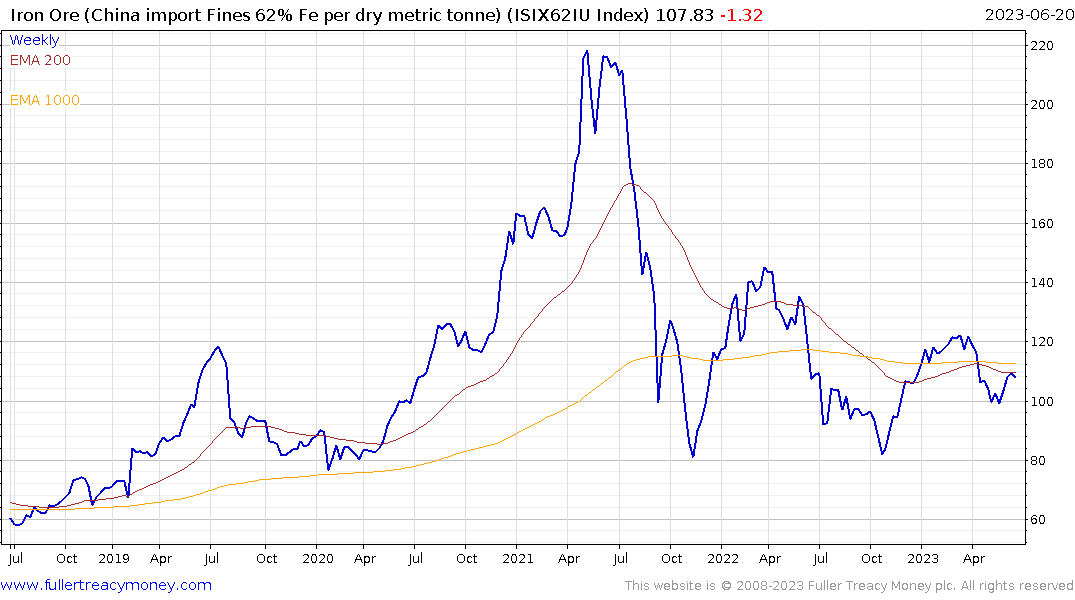Open the www.fullertreacymoney.com link
1075x600 pixels.
click(106, 585)
